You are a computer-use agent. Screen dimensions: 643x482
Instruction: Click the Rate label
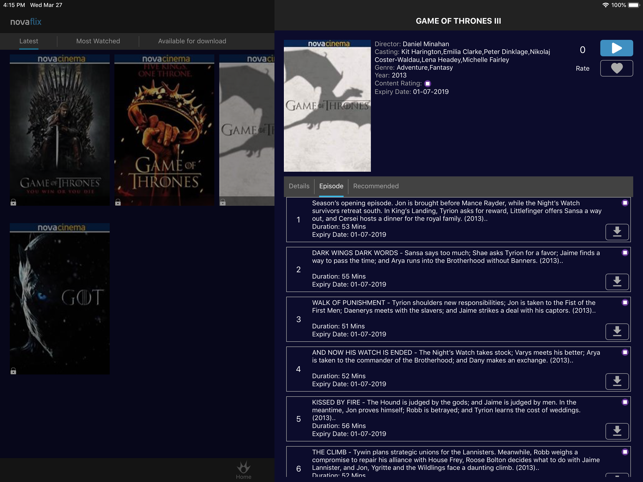(x=582, y=69)
